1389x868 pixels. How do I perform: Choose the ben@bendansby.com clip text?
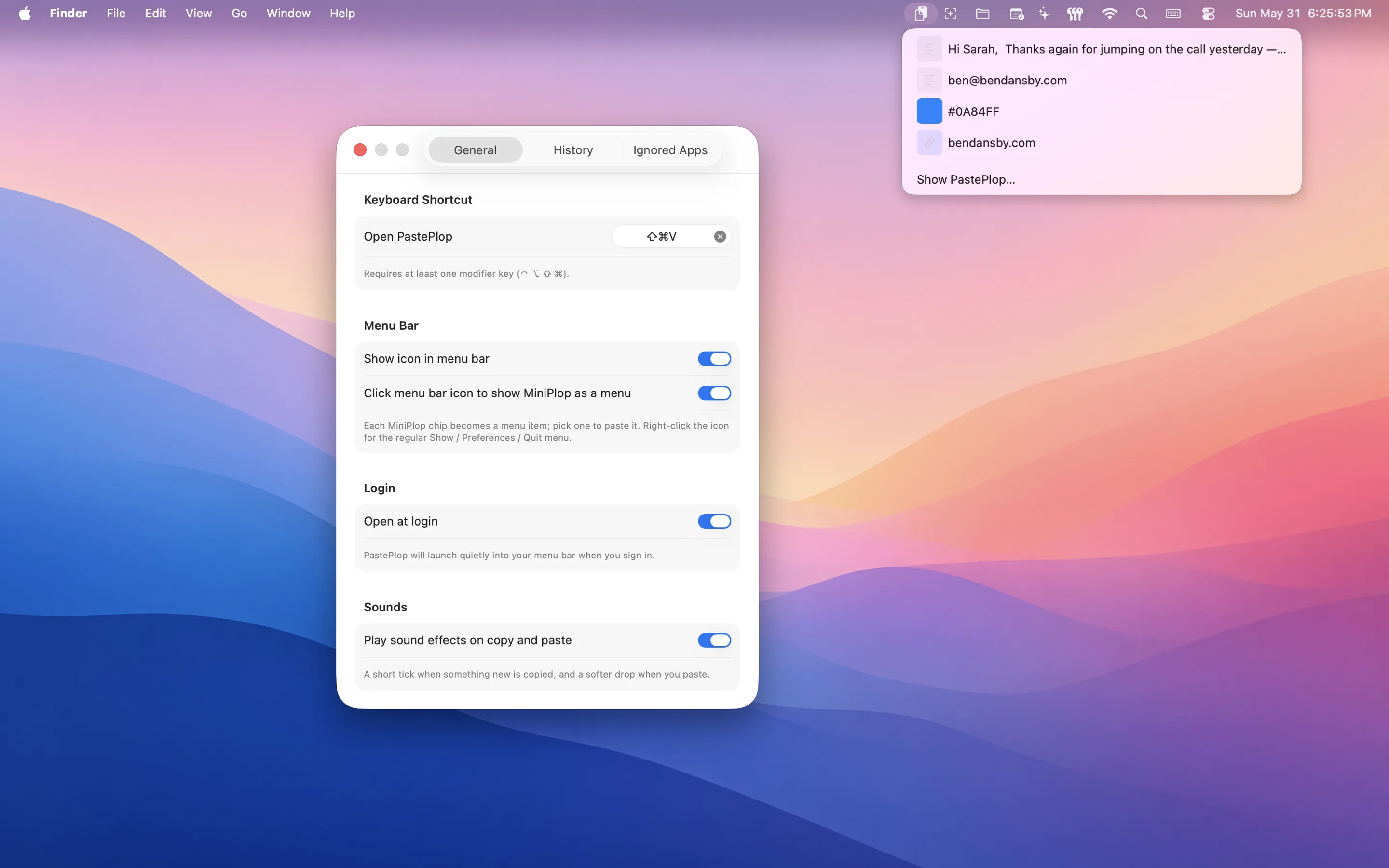tap(1008, 81)
